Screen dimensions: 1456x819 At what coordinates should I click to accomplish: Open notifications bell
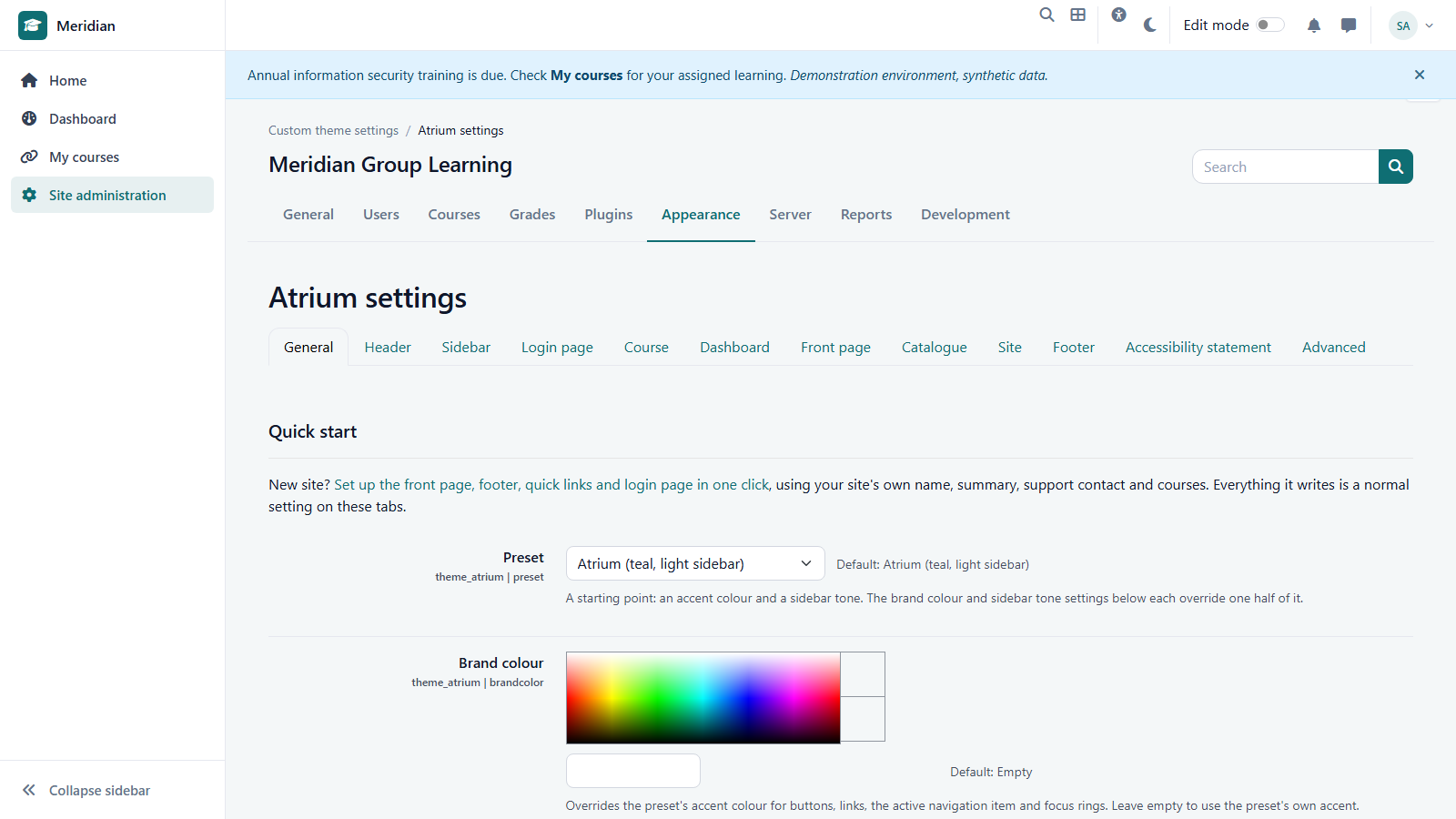(1314, 25)
